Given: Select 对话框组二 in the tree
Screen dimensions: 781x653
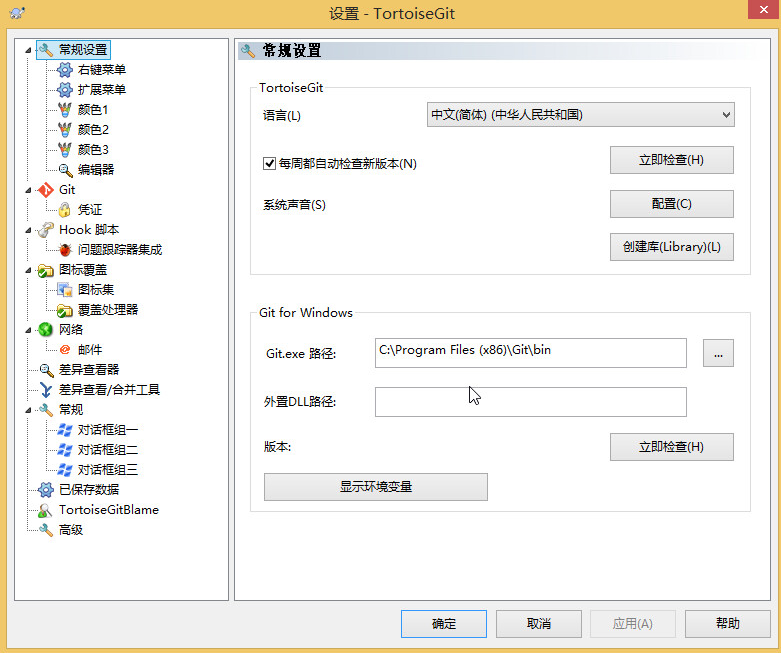Looking at the screenshot, I should (108, 450).
